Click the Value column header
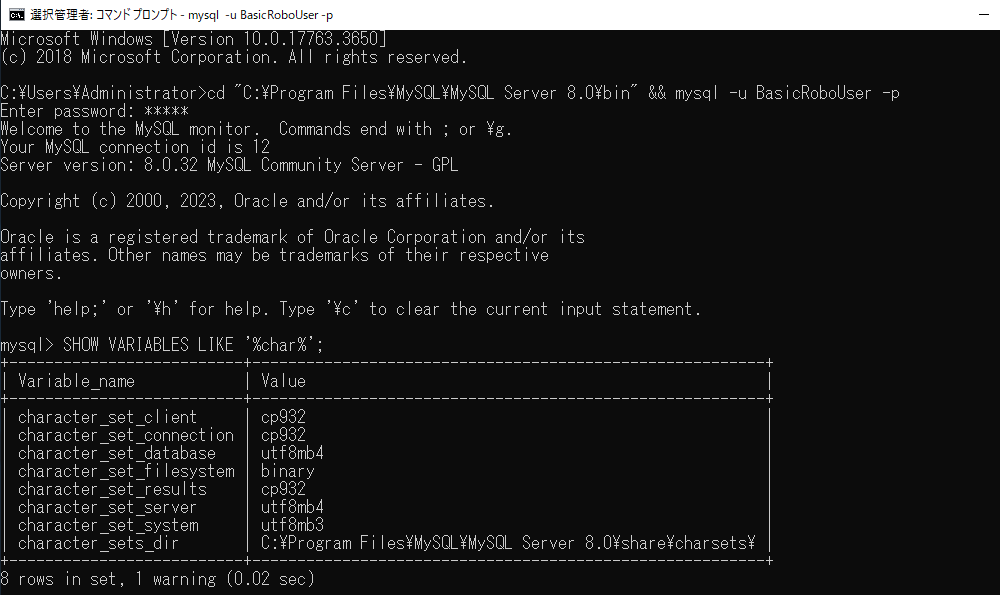 (x=283, y=381)
